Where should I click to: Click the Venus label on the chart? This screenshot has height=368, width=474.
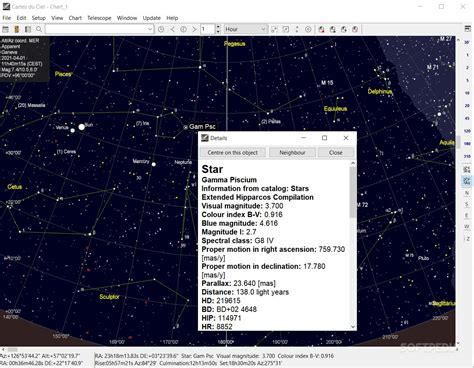click(62, 127)
